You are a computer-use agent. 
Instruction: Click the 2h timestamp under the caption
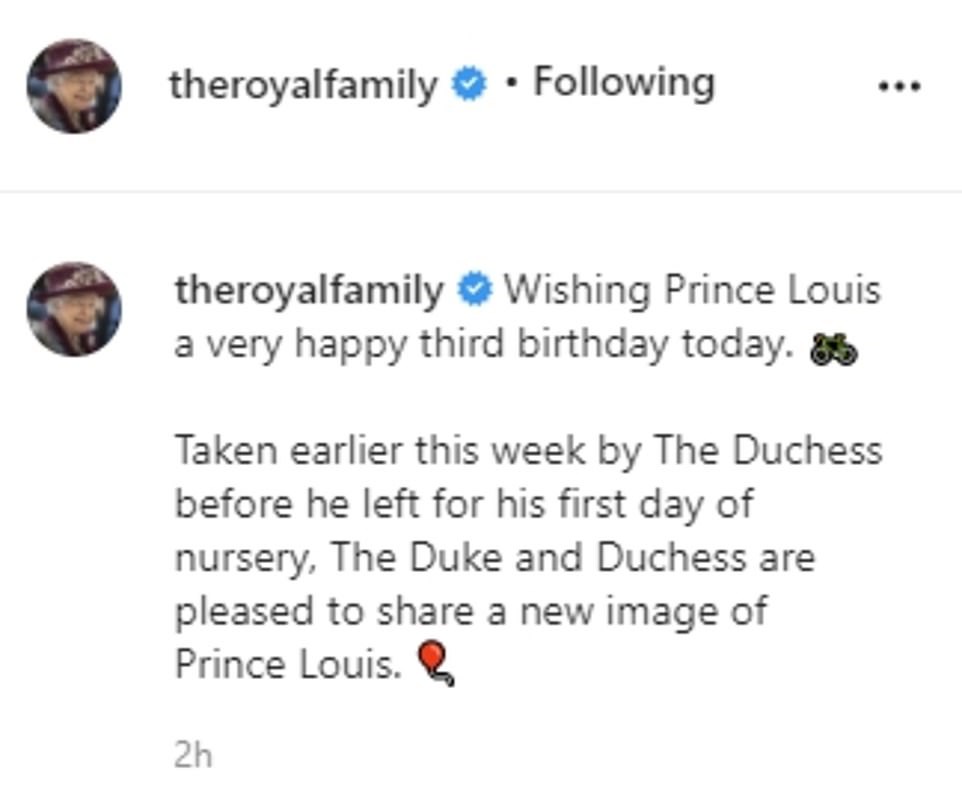192,754
